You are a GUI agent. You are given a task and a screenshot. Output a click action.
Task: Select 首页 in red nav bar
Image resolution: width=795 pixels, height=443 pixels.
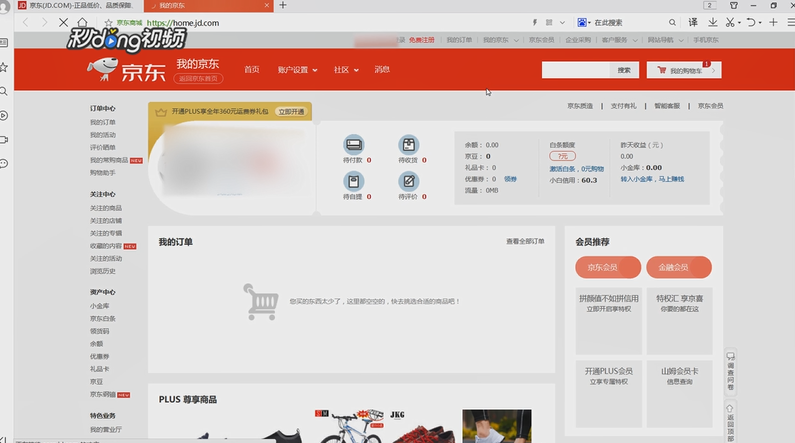click(x=251, y=69)
